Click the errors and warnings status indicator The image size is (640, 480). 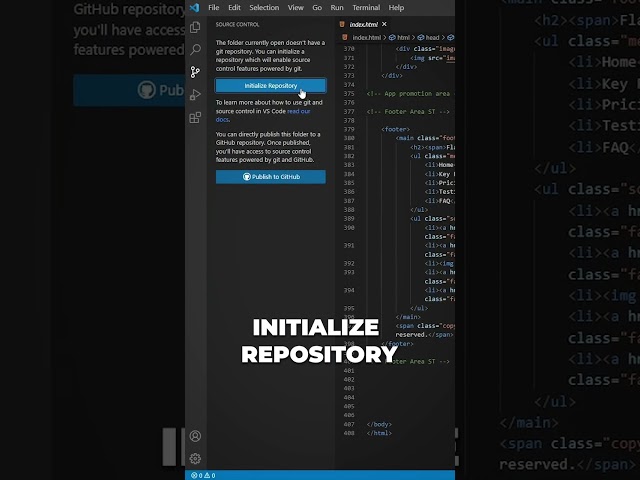[x=203, y=476]
